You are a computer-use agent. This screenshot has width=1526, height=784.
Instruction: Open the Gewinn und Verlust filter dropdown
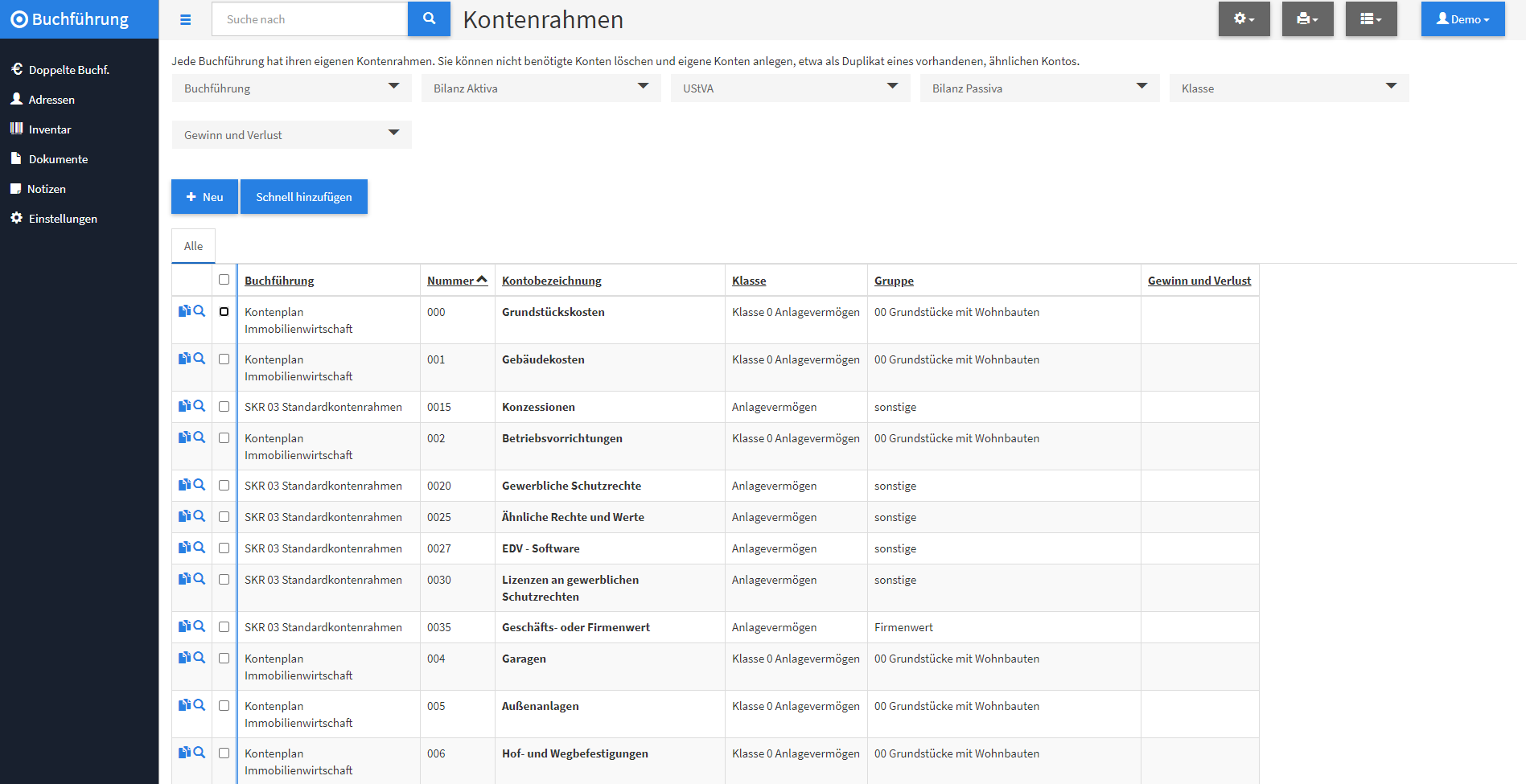point(292,134)
